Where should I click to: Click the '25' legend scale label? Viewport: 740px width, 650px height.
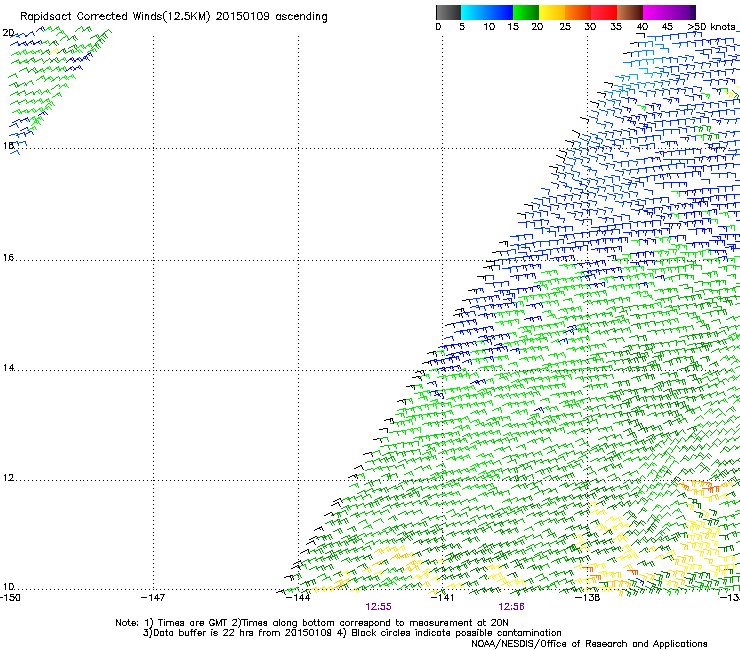pyautogui.click(x=565, y=27)
